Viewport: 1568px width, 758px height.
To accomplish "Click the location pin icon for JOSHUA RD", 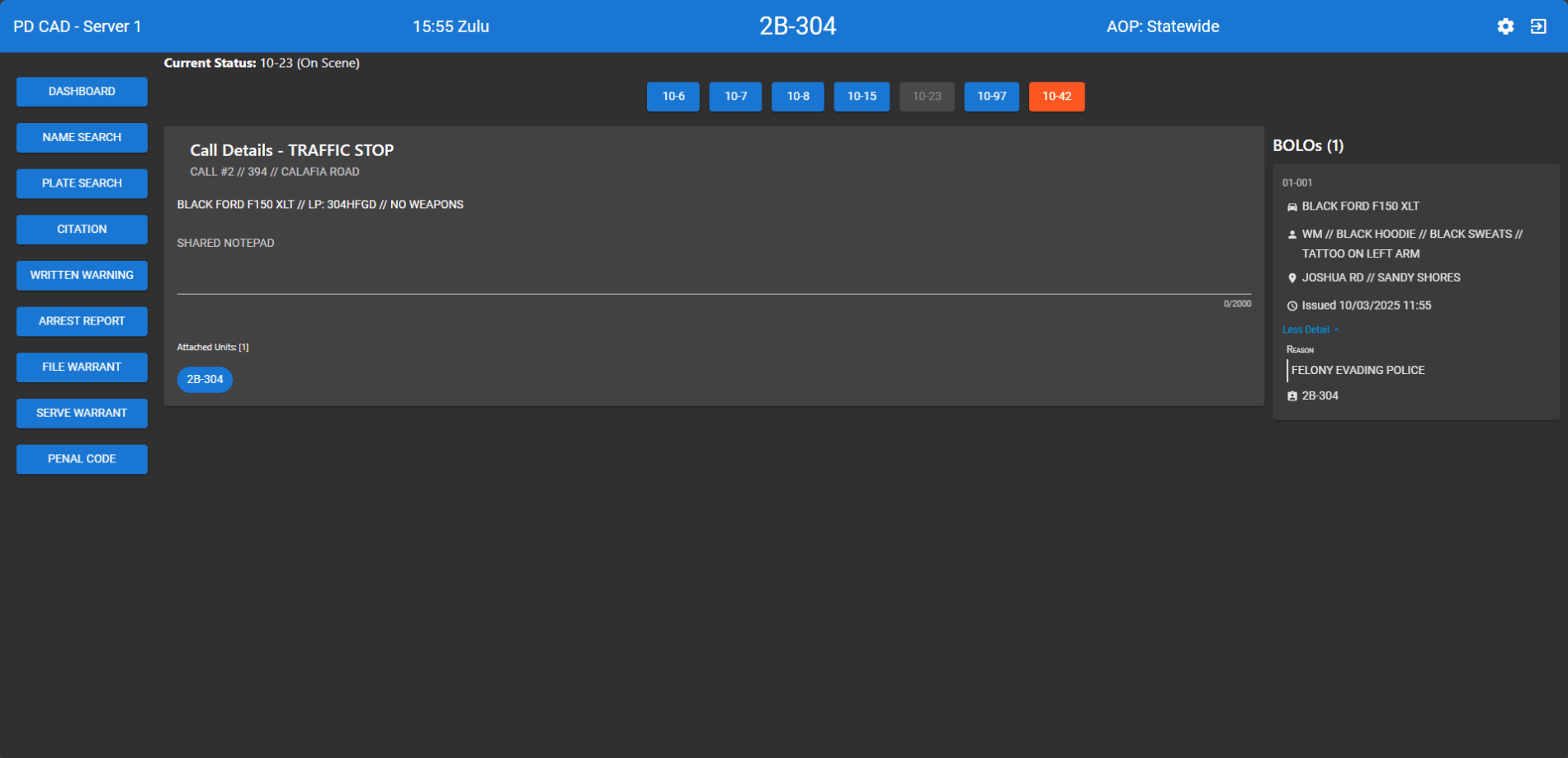I will coord(1292,277).
